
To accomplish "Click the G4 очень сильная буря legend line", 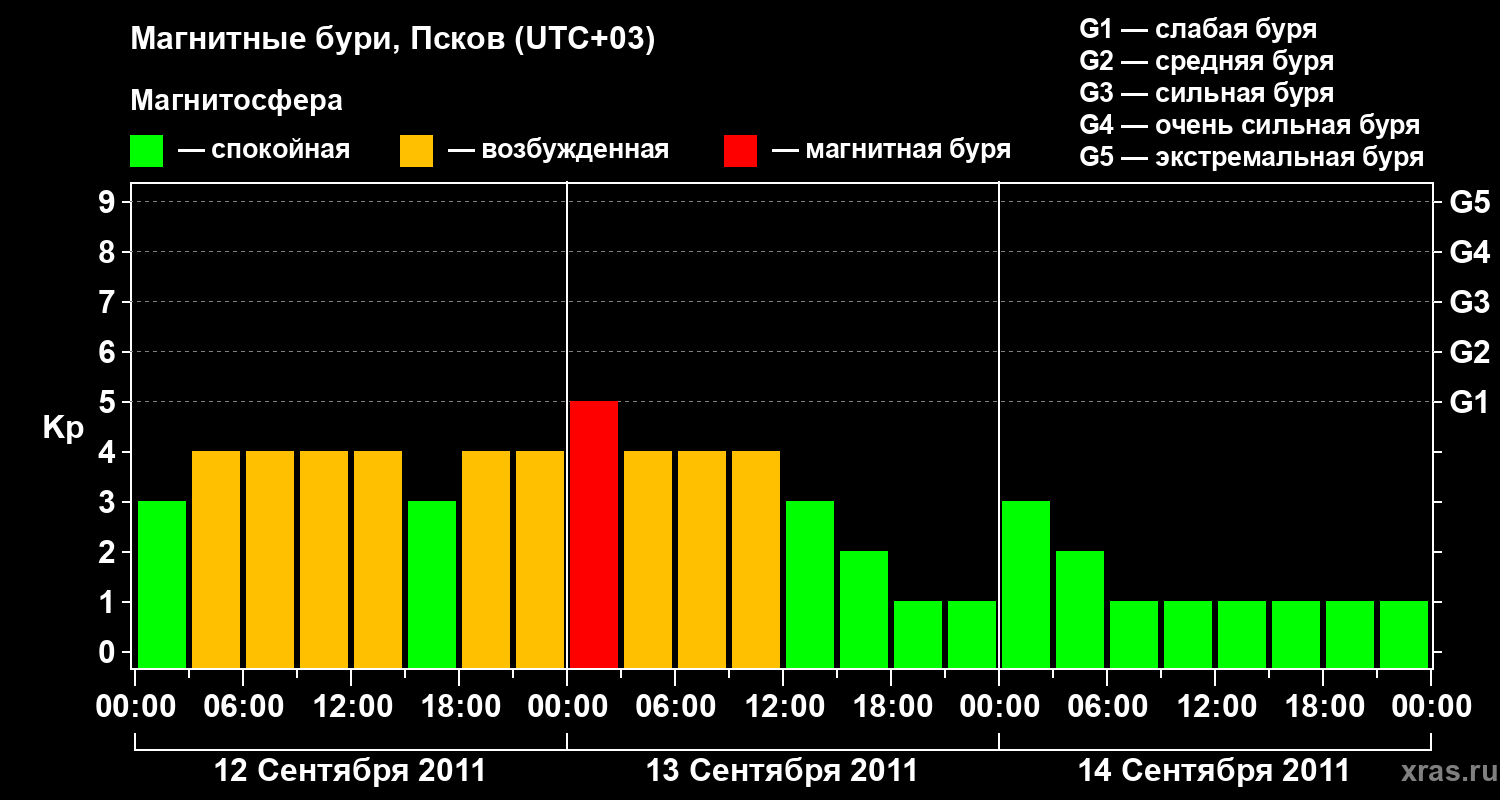I will 1250,125.
